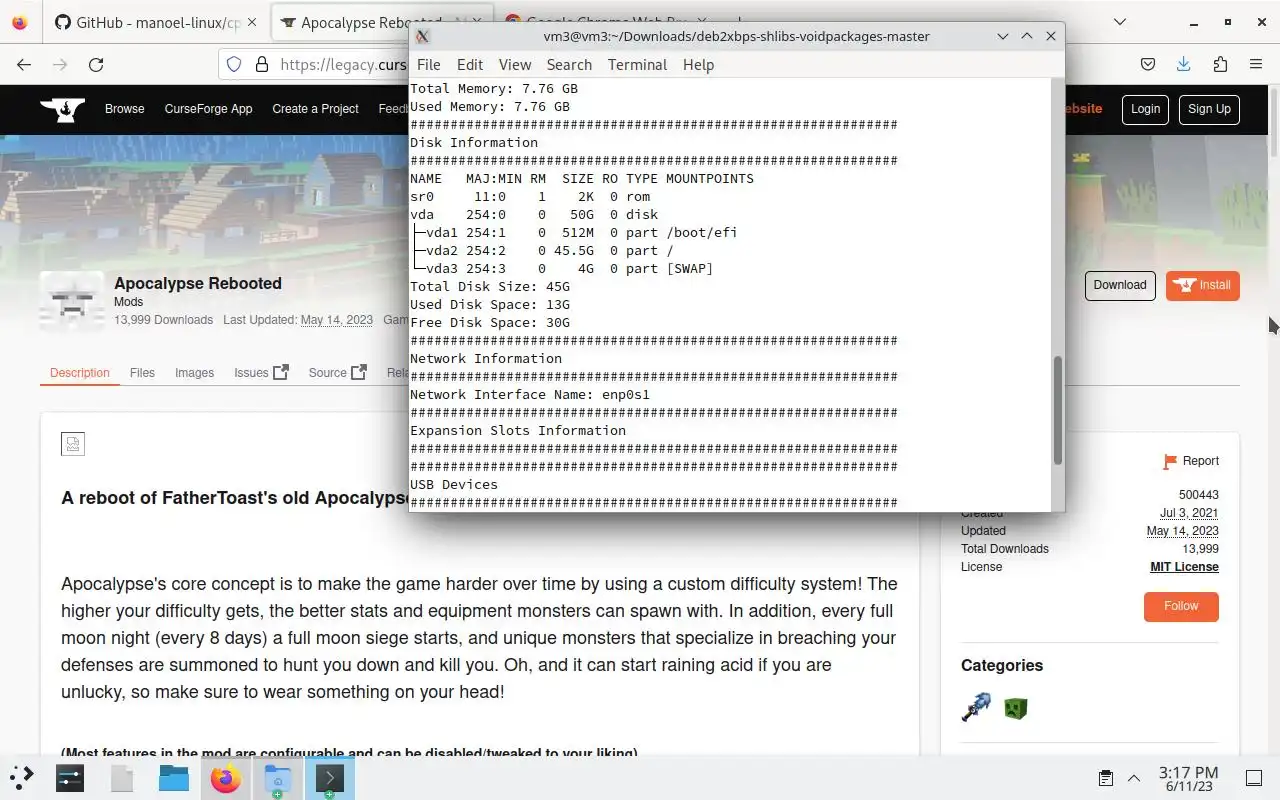Open the terminal Help menu
The width and height of the screenshot is (1280, 800).
coord(698,64)
